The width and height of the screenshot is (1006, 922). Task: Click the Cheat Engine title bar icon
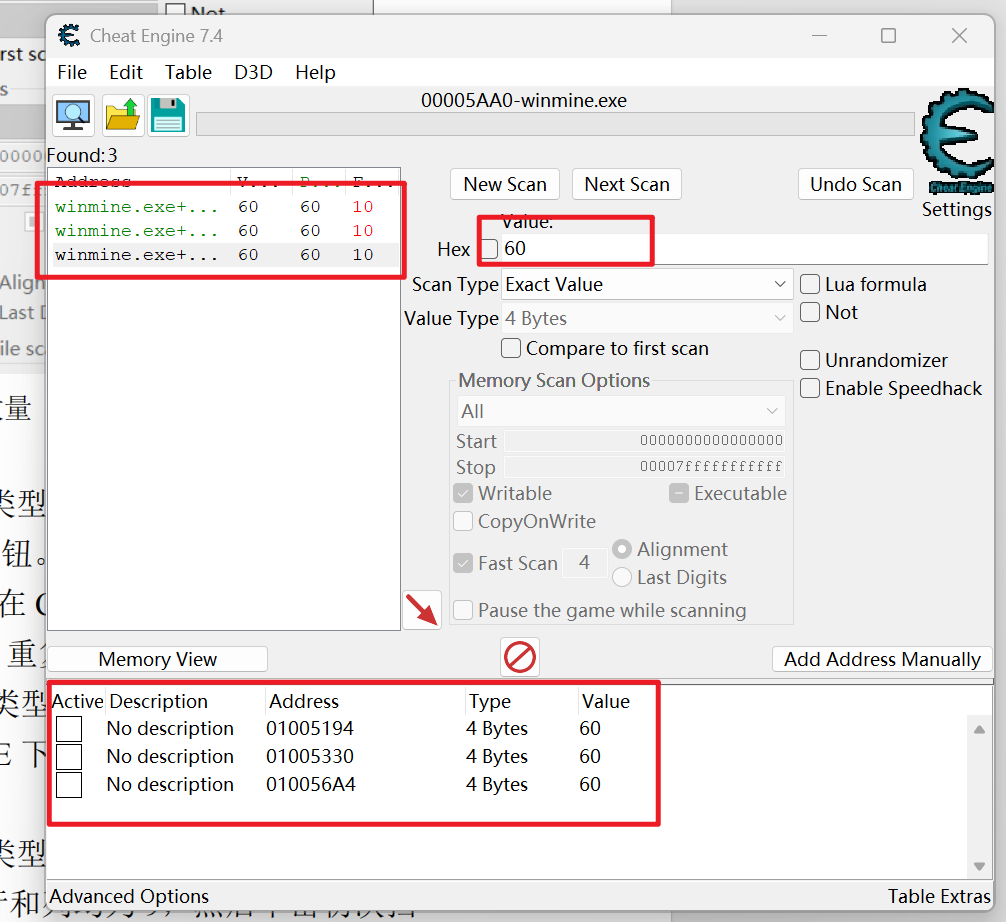pos(69,35)
